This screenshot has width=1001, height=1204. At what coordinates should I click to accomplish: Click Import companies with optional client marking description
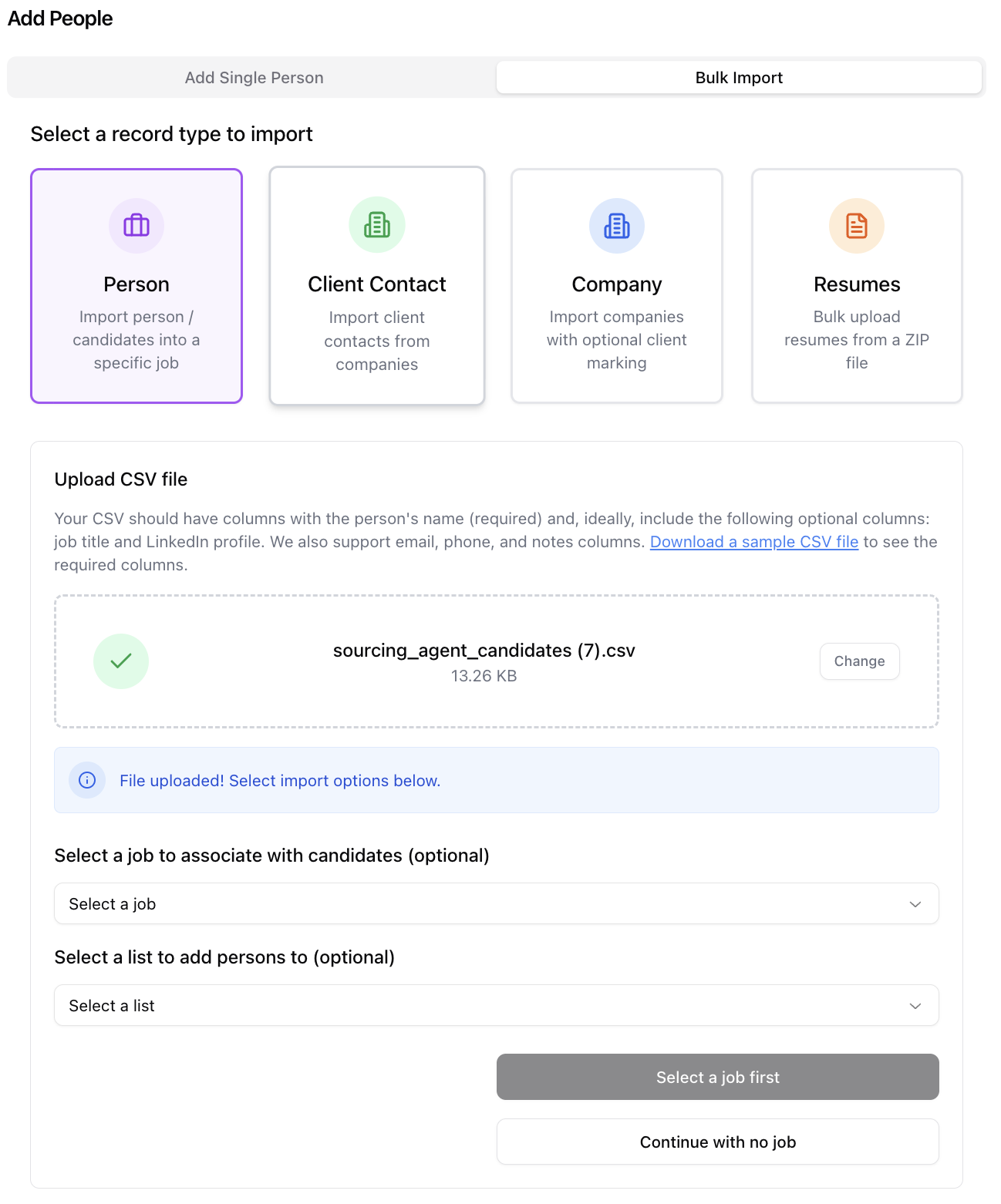[617, 340]
